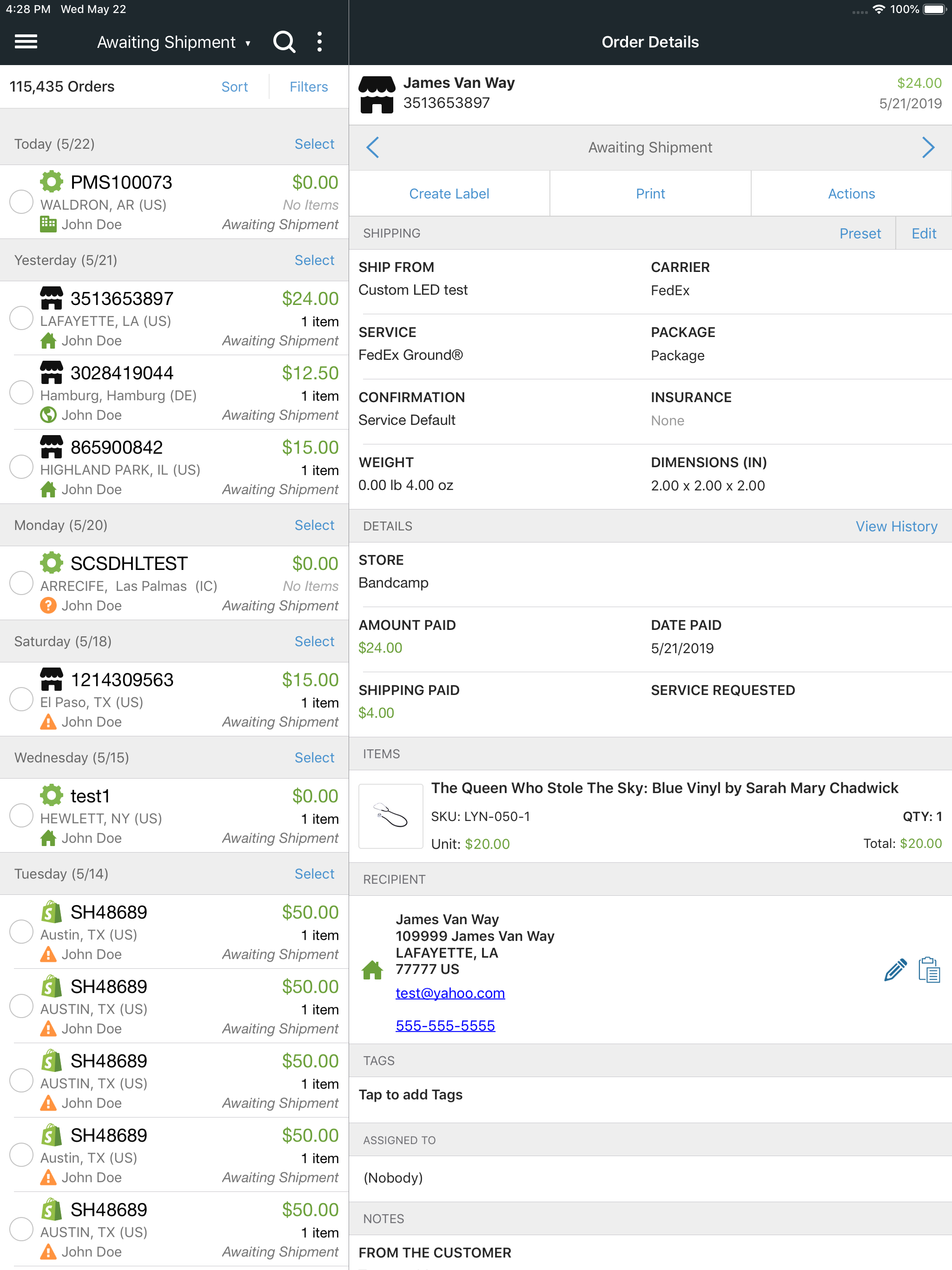Open View History in the Details section
Screen dimensions: 952x1270
(x=896, y=526)
